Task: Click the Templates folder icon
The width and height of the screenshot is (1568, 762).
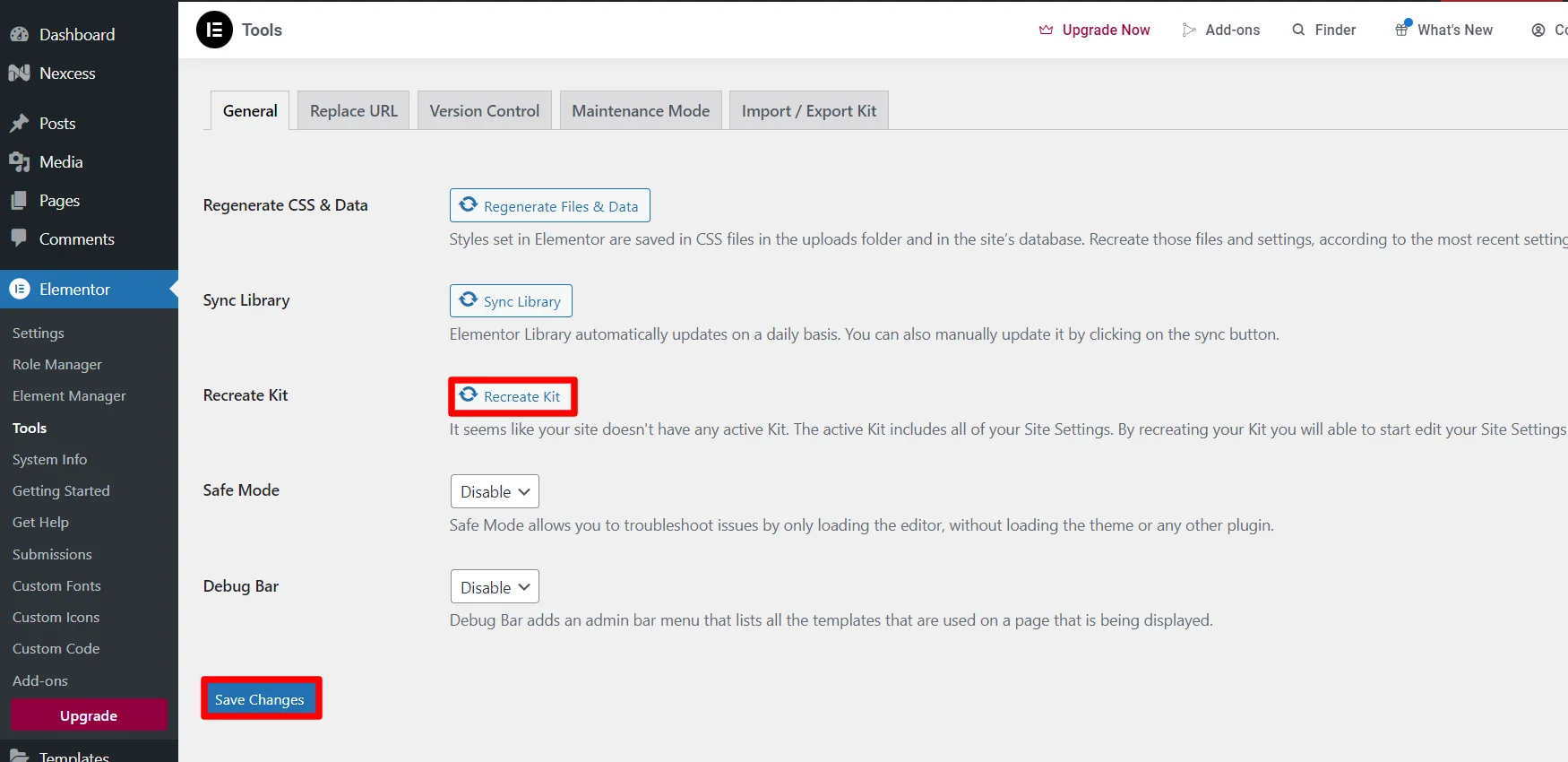Action: [19, 757]
